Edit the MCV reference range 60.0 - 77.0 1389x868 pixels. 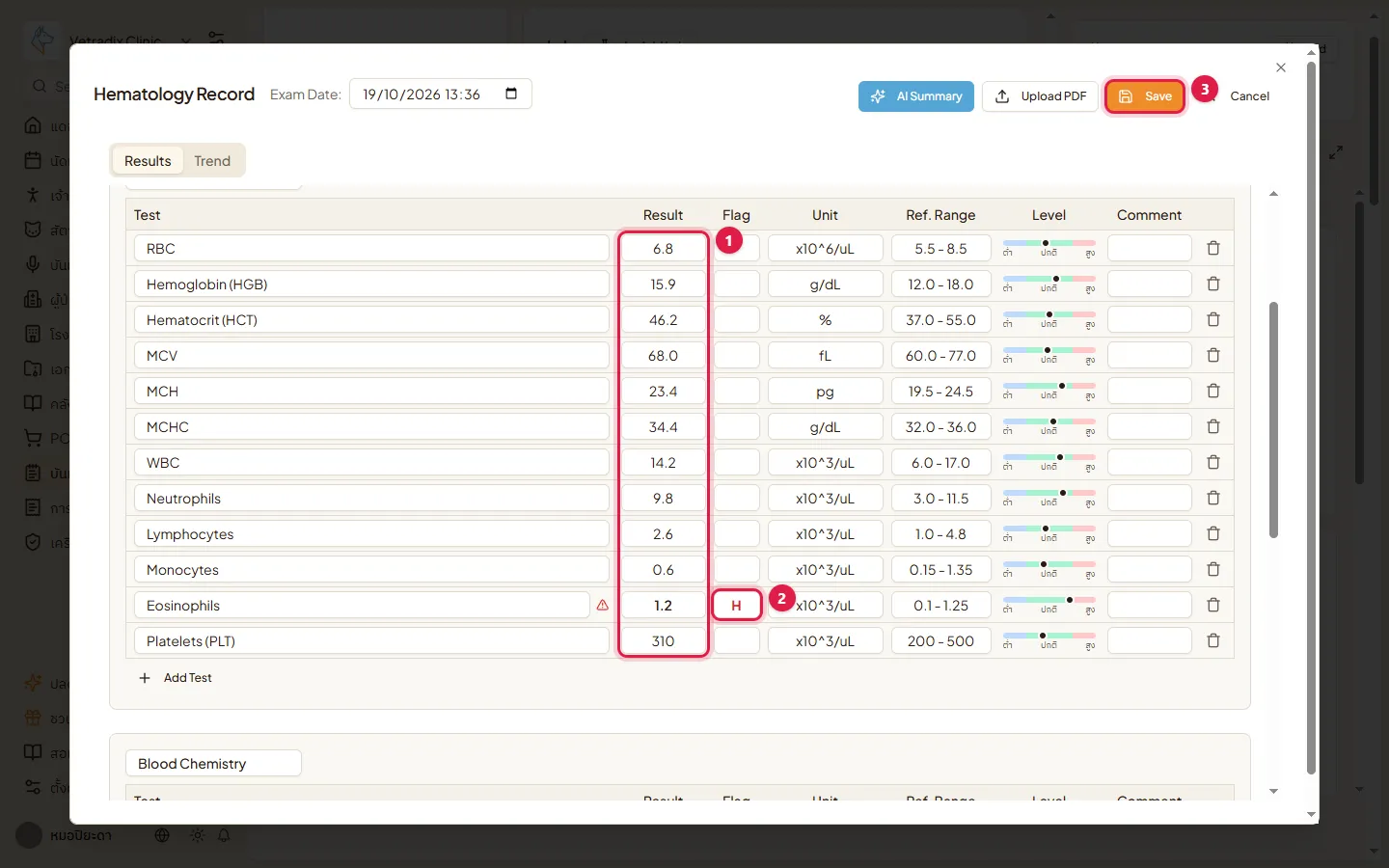[941, 355]
